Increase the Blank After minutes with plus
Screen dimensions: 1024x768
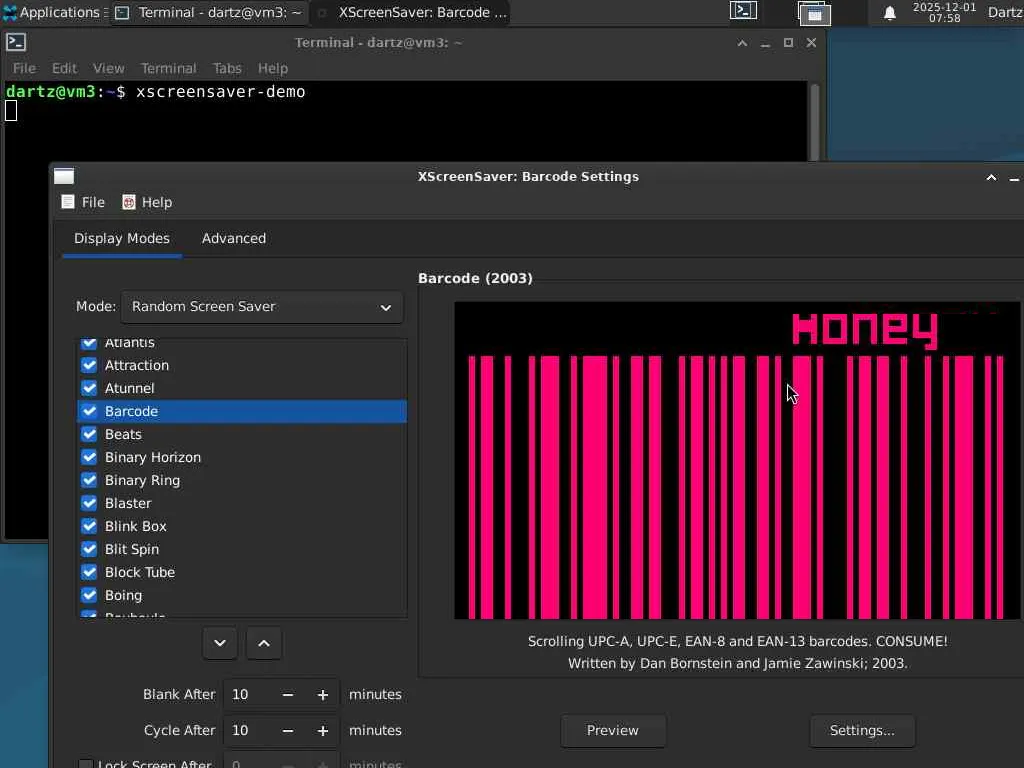323,694
